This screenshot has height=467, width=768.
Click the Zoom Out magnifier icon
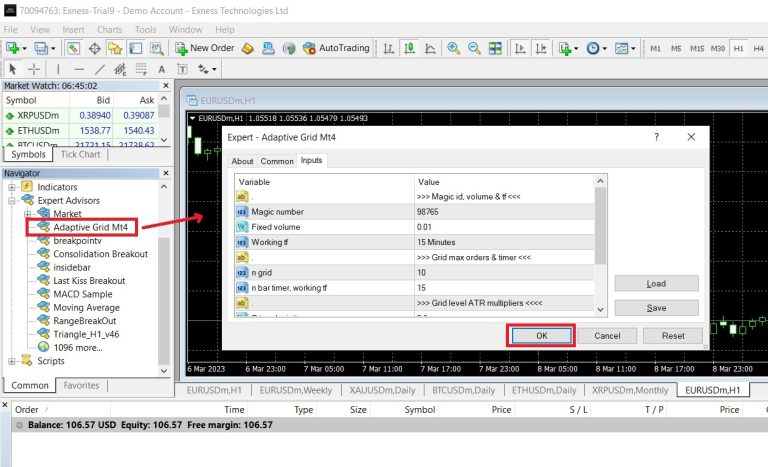coord(474,48)
